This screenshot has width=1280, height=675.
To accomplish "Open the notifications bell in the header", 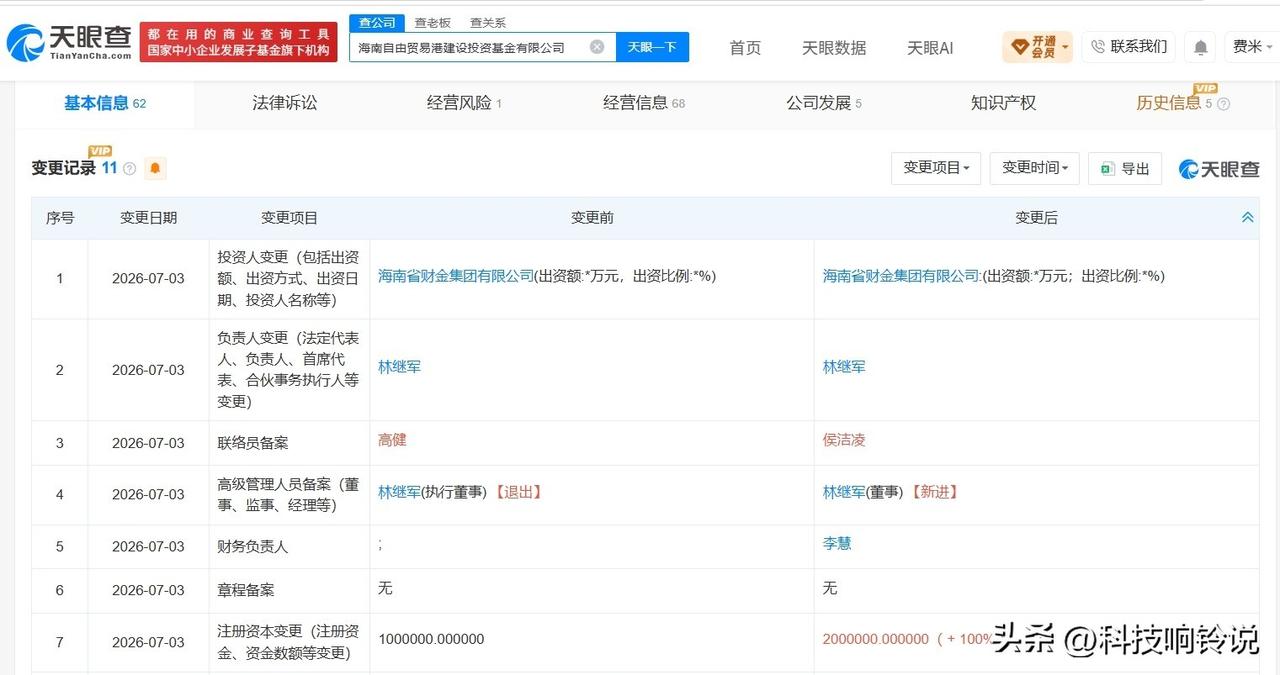I will [x=1200, y=47].
